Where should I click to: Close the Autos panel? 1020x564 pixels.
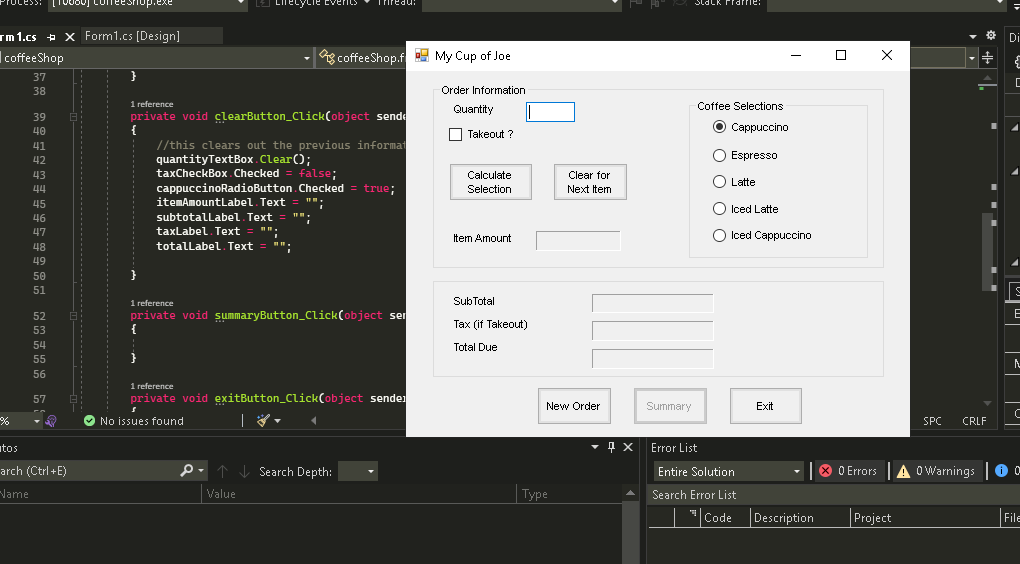628,447
